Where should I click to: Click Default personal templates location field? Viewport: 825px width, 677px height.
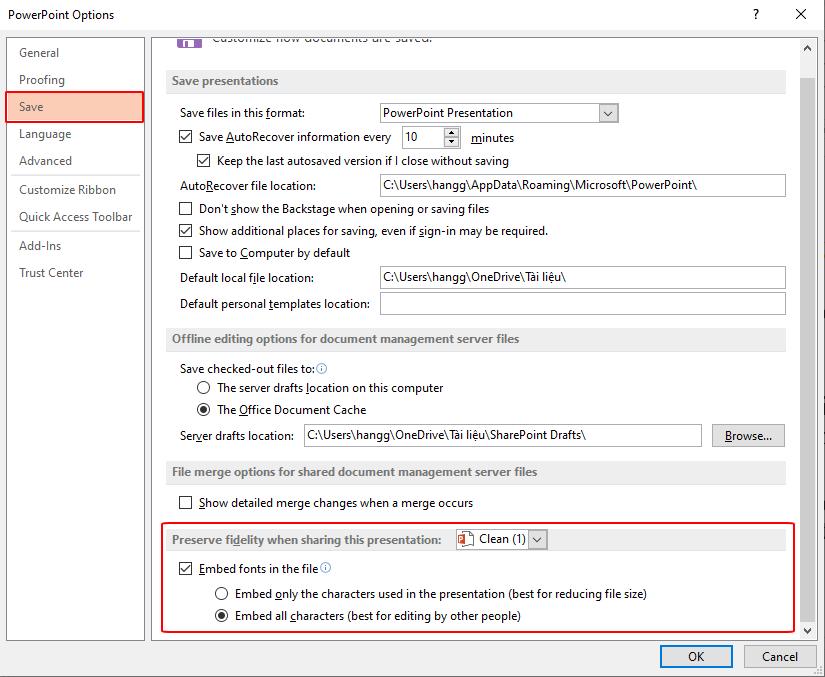[582, 304]
